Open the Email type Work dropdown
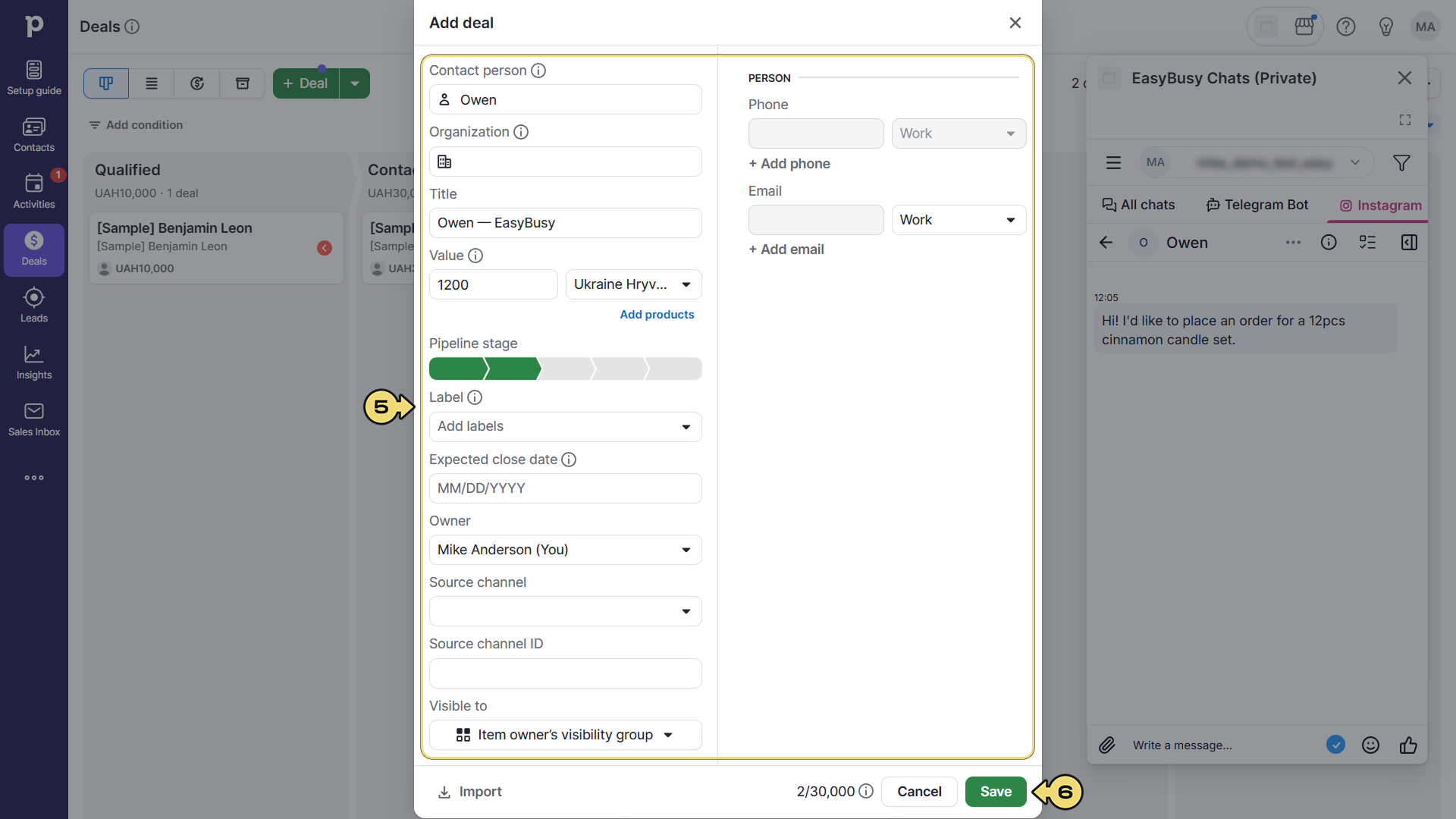The width and height of the screenshot is (1456, 819). coord(959,220)
